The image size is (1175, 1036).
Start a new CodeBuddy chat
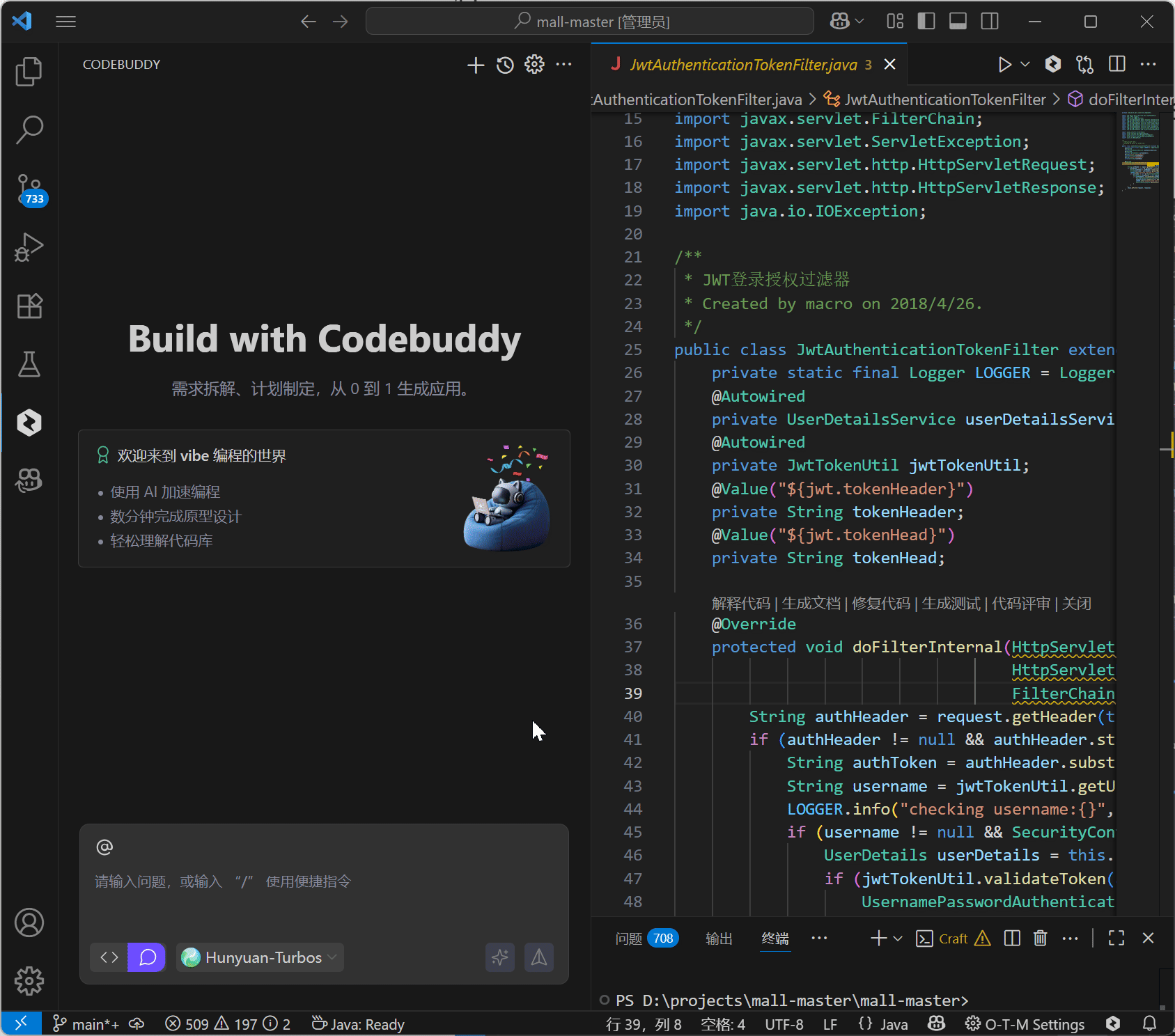click(476, 65)
